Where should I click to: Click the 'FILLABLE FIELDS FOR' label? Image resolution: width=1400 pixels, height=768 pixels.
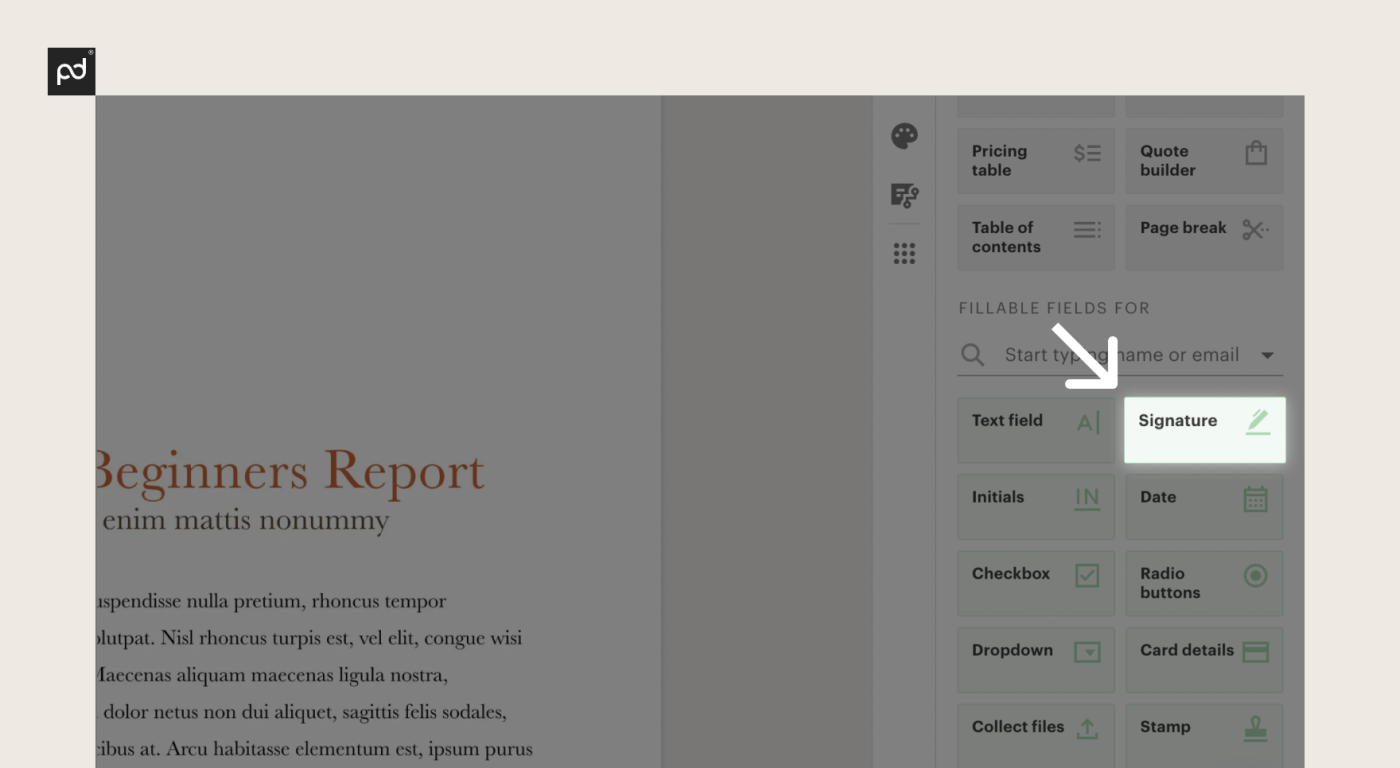[x=1054, y=308]
